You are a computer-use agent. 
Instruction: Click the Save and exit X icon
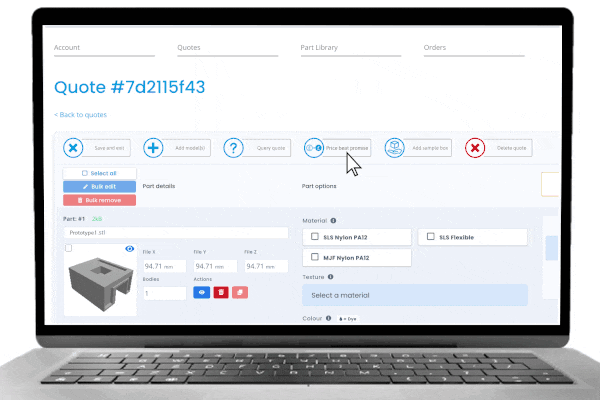(x=74, y=148)
